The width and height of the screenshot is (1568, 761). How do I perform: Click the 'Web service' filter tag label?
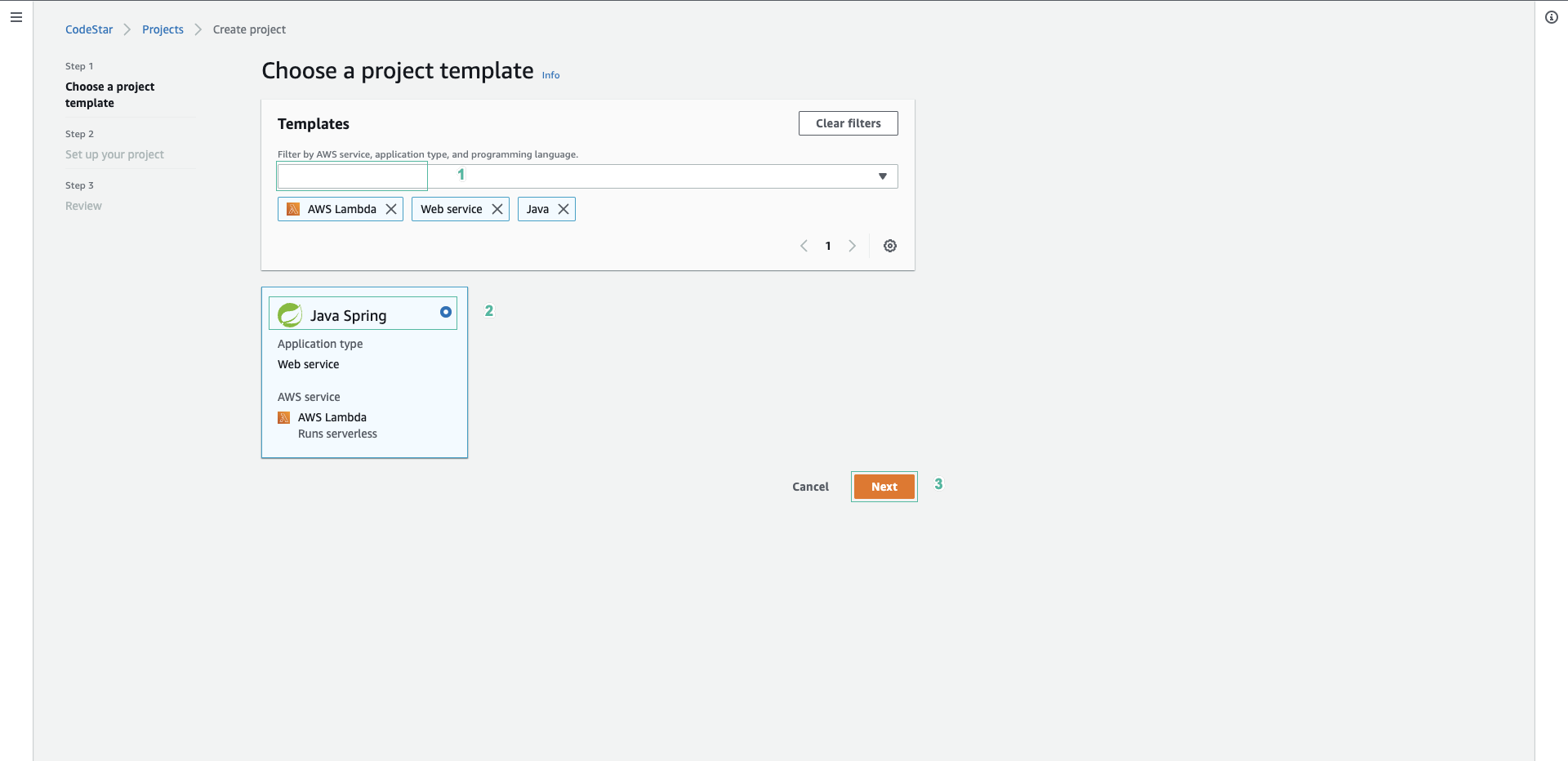point(452,209)
